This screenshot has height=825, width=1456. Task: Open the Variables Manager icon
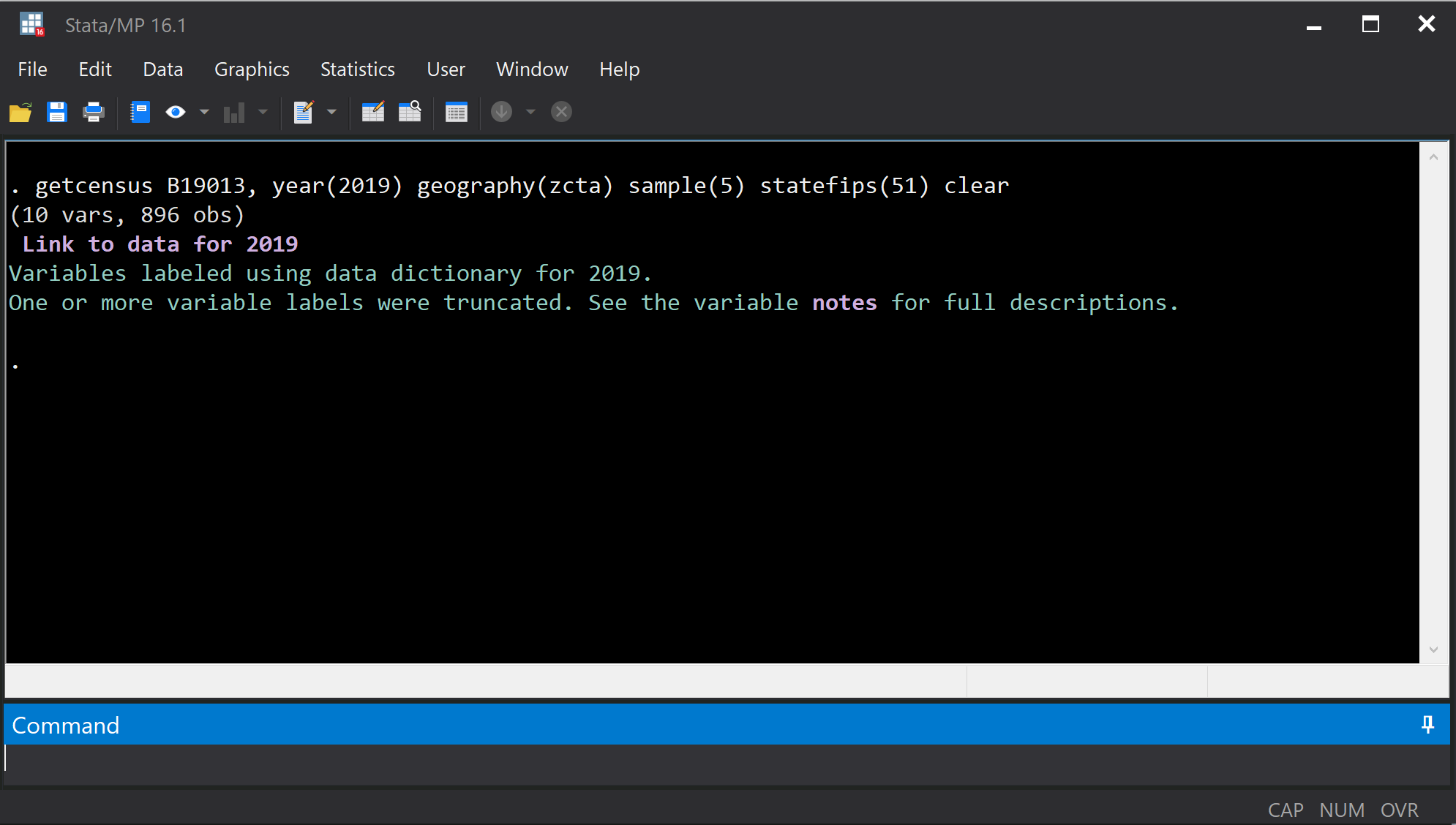point(456,113)
